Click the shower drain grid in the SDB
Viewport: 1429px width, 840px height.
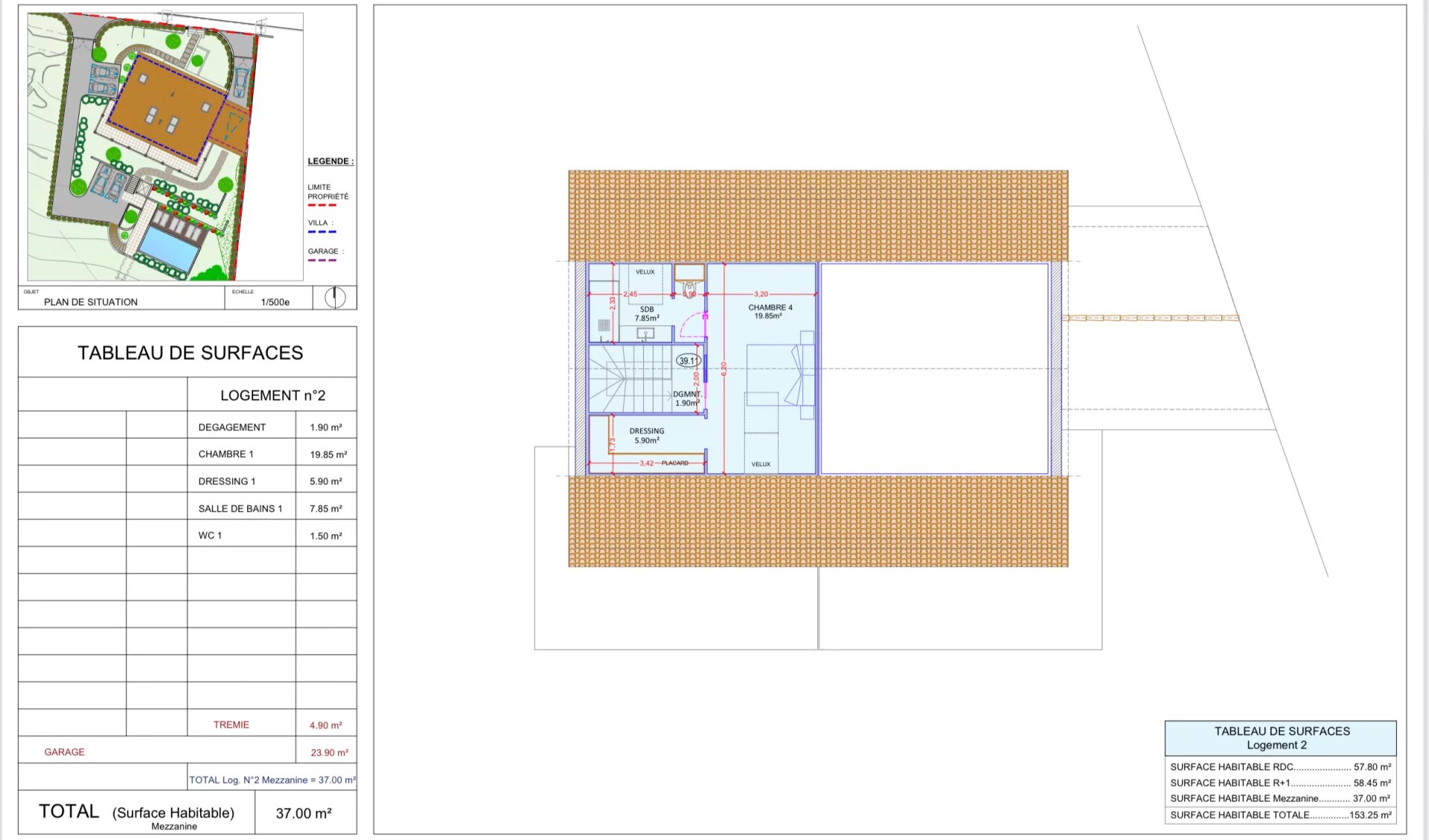(x=604, y=325)
